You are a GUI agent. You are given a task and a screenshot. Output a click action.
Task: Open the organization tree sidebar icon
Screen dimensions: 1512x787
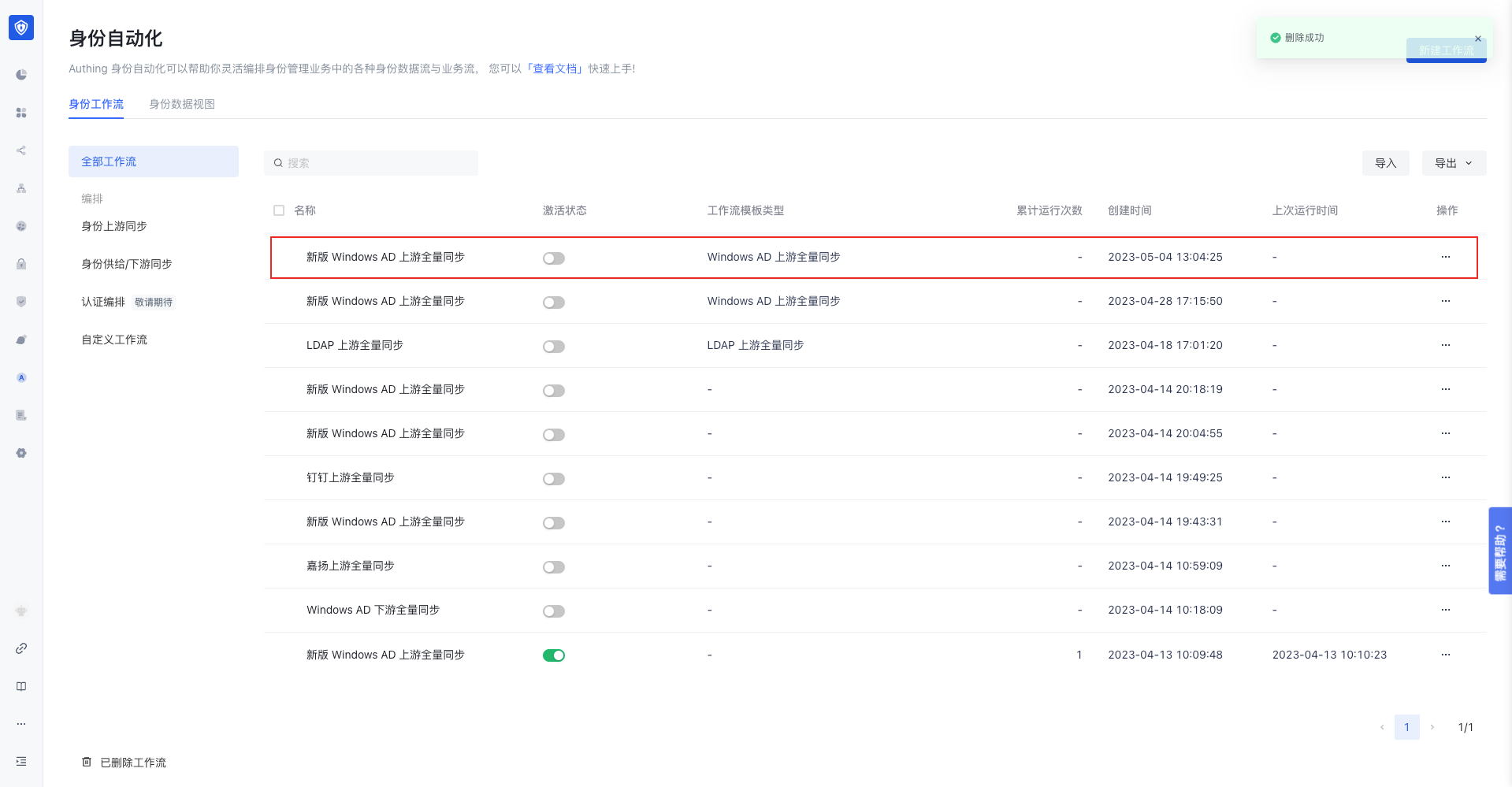click(x=21, y=188)
